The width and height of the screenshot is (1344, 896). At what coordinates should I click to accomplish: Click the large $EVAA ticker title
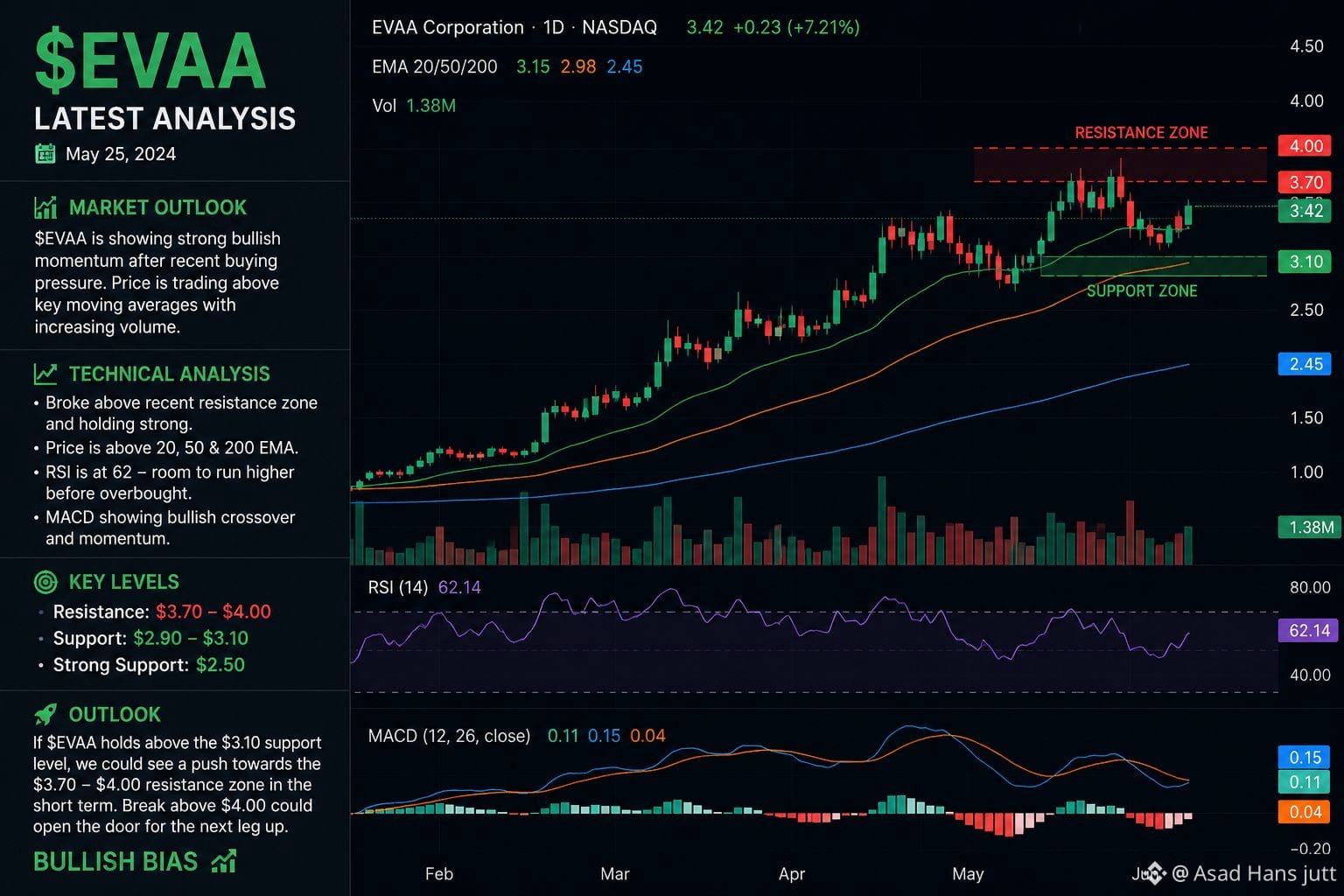click(150, 60)
